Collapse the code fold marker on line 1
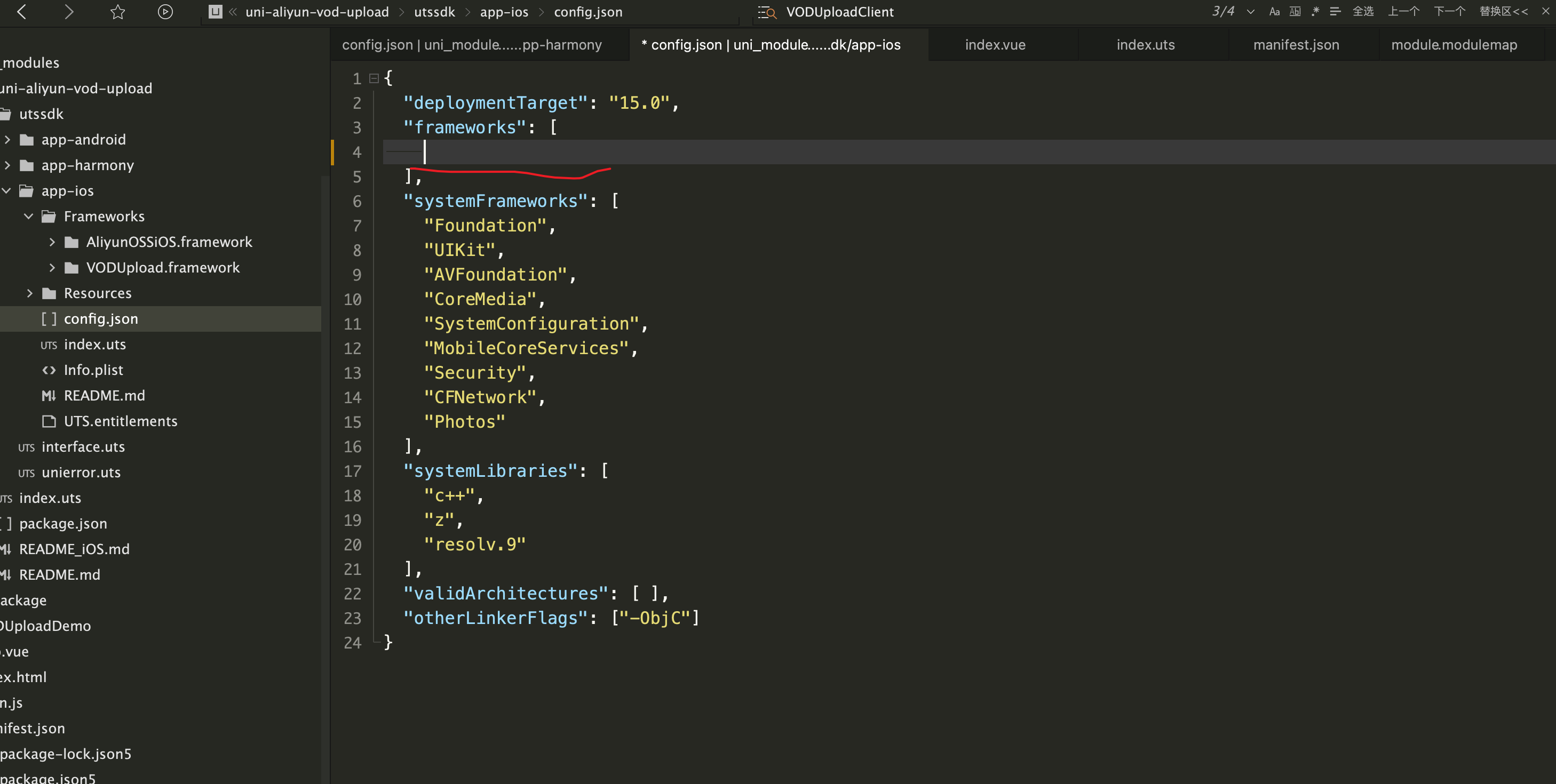The height and width of the screenshot is (784, 1556). (x=374, y=78)
